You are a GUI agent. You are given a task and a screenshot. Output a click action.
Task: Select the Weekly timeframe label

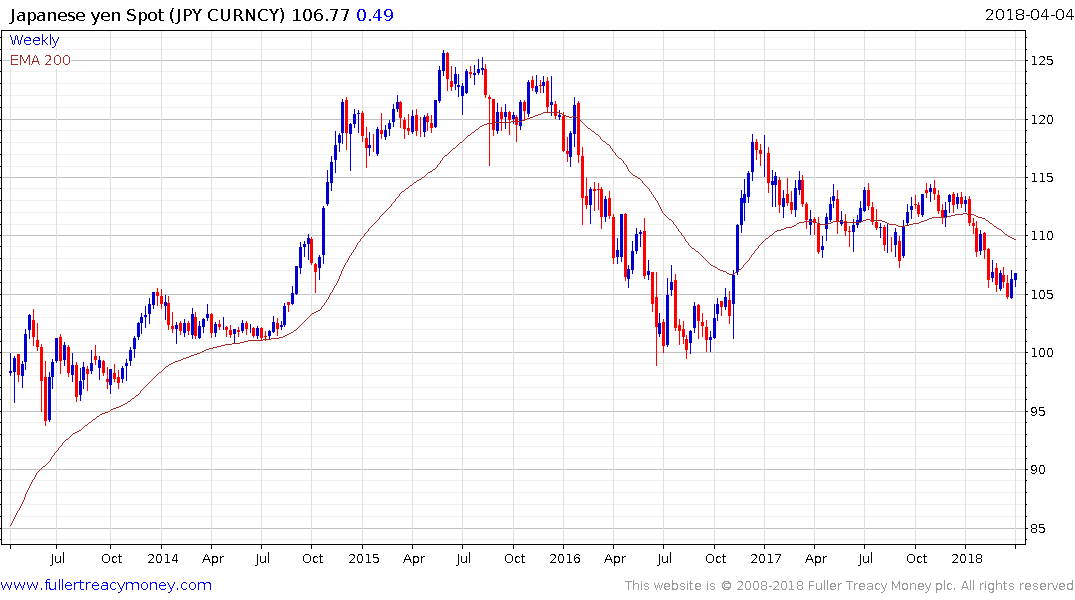34,40
